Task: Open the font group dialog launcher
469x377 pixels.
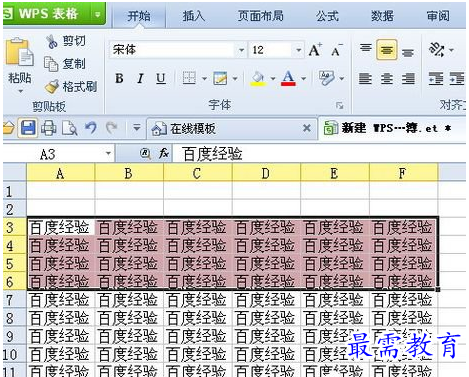Action: 340,106
